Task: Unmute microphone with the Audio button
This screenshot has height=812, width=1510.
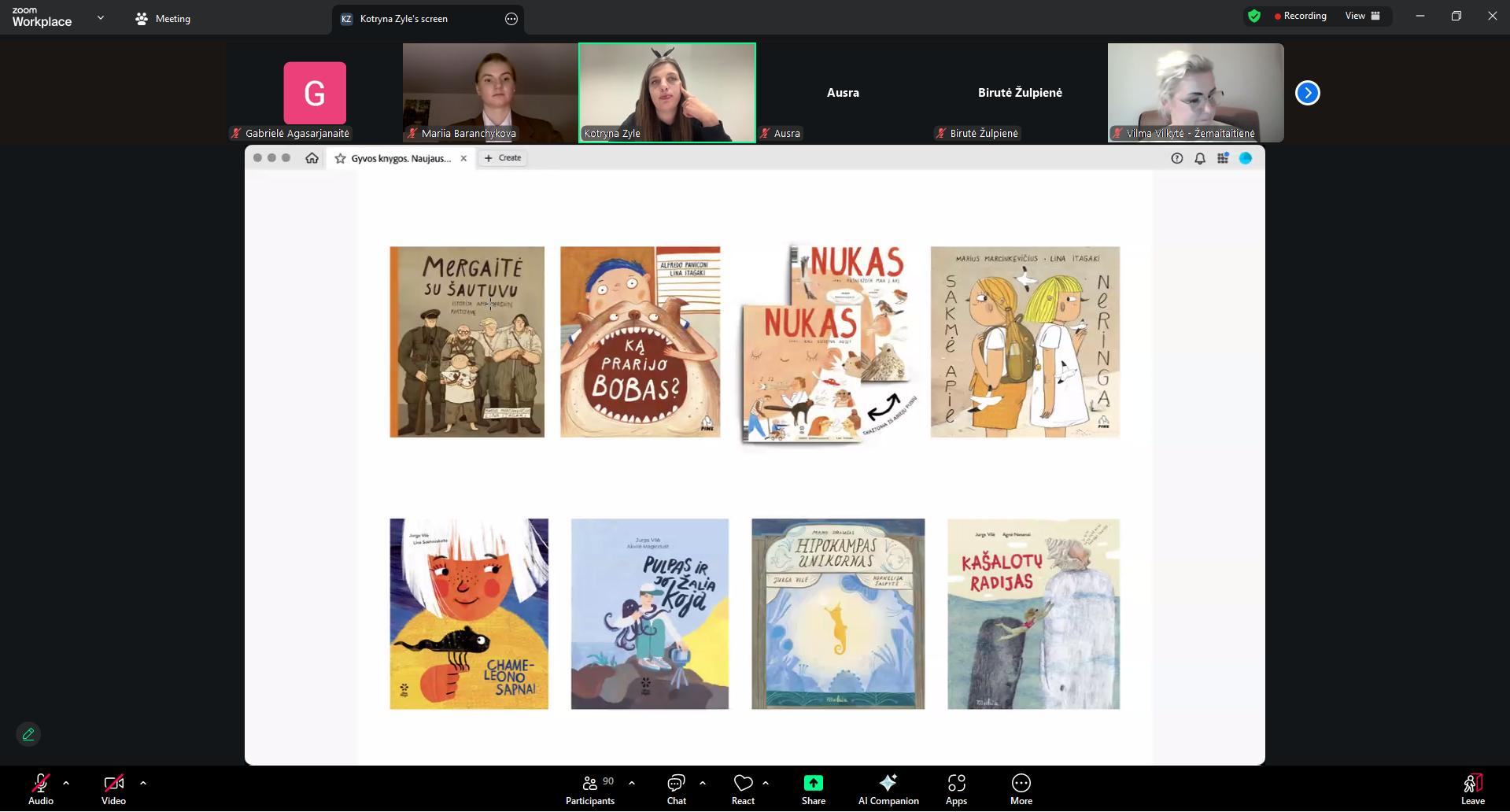Action: pyautogui.click(x=40, y=789)
